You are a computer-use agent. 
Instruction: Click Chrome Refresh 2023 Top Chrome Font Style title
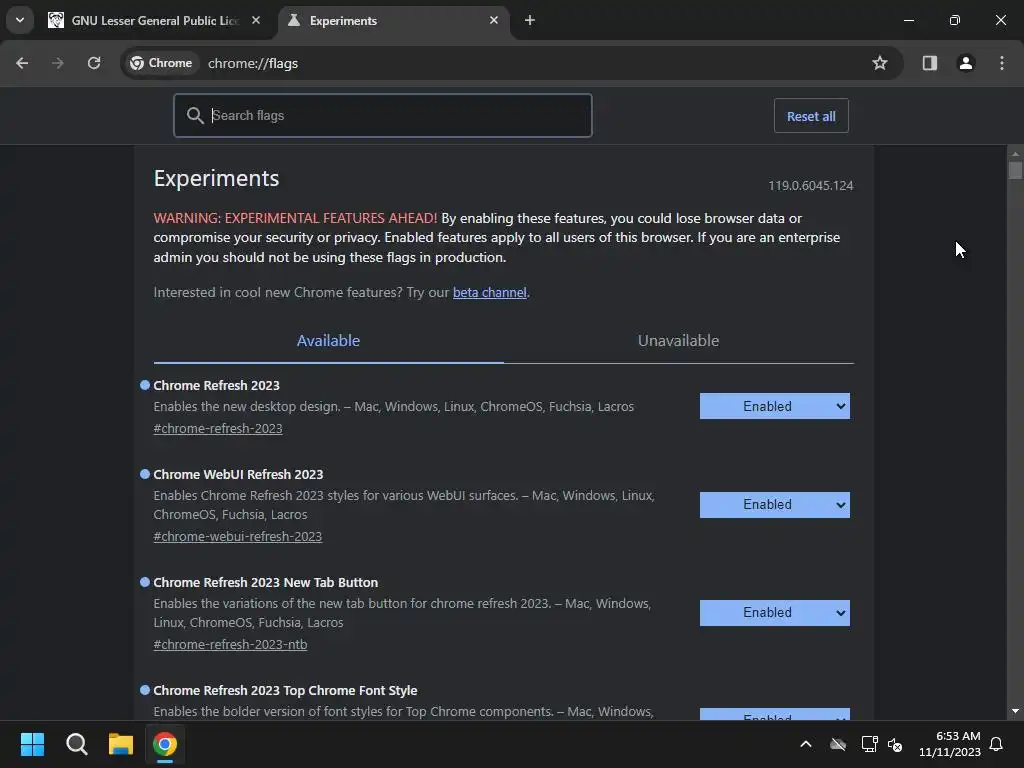pos(285,690)
